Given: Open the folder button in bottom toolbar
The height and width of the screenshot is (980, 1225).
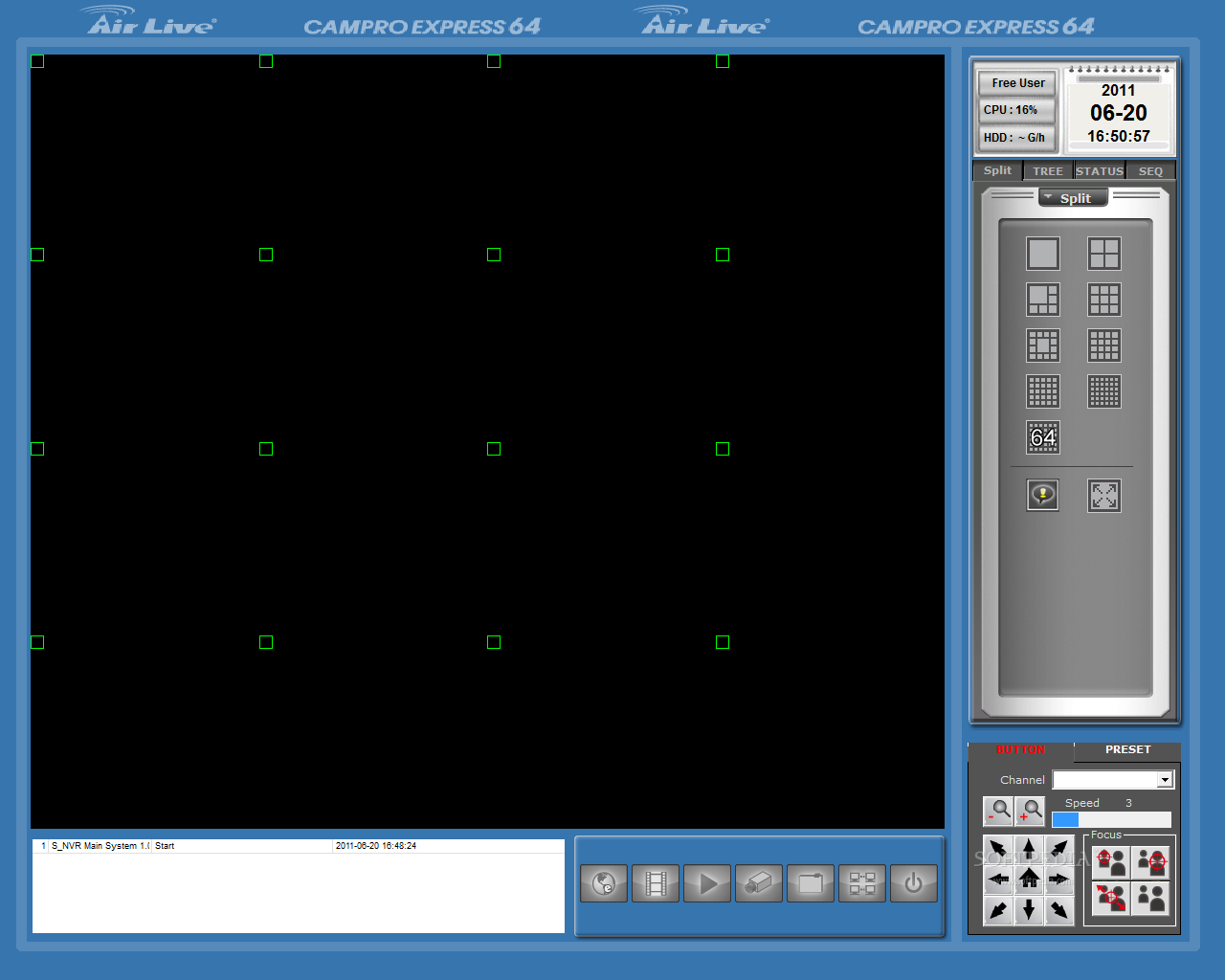Looking at the screenshot, I should pos(811,883).
